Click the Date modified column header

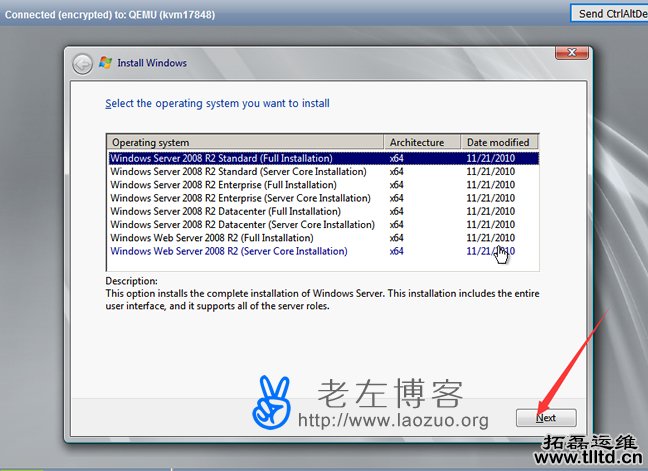(x=500, y=142)
